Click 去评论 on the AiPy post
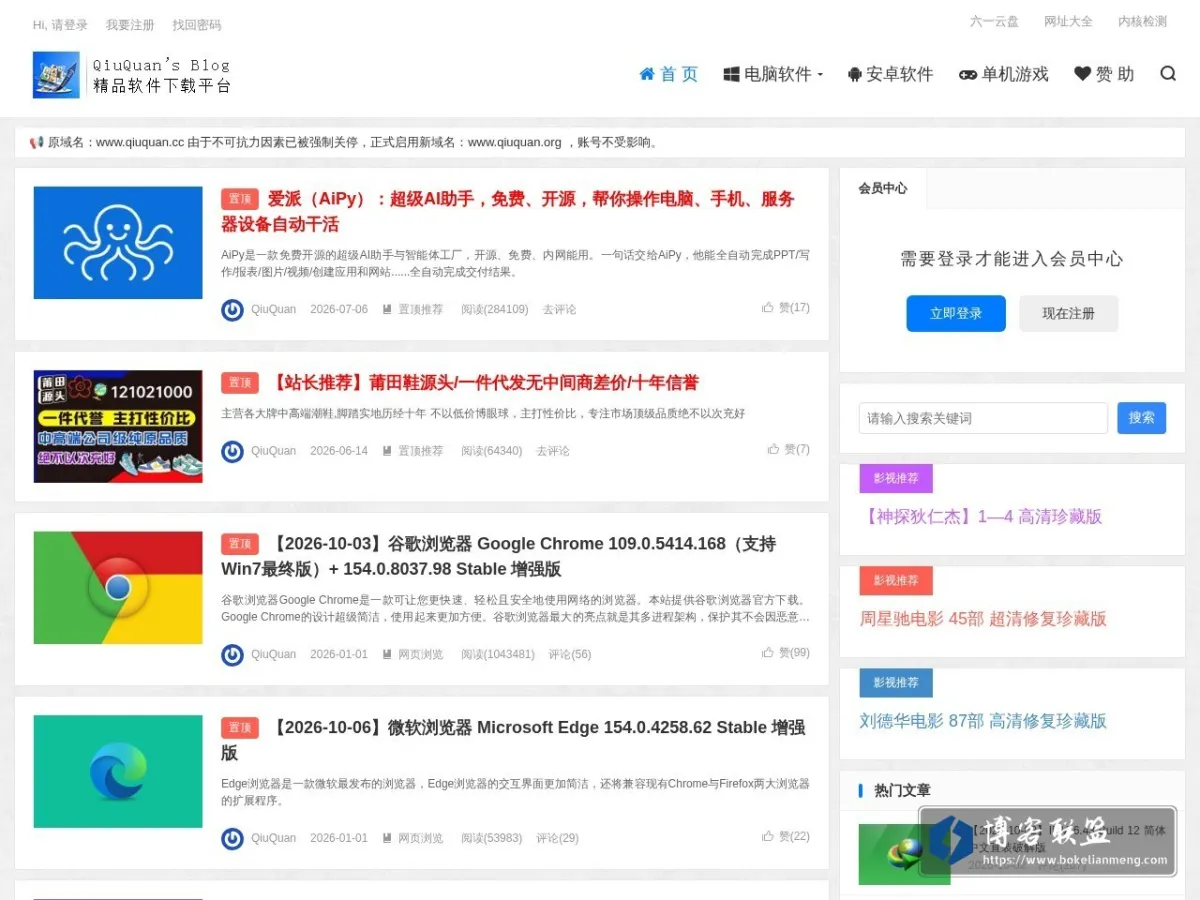 tap(559, 310)
